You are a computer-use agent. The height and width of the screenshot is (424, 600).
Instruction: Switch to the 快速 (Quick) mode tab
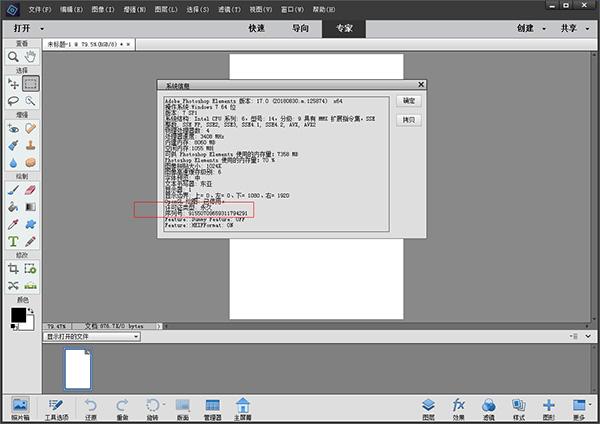[256, 29]
